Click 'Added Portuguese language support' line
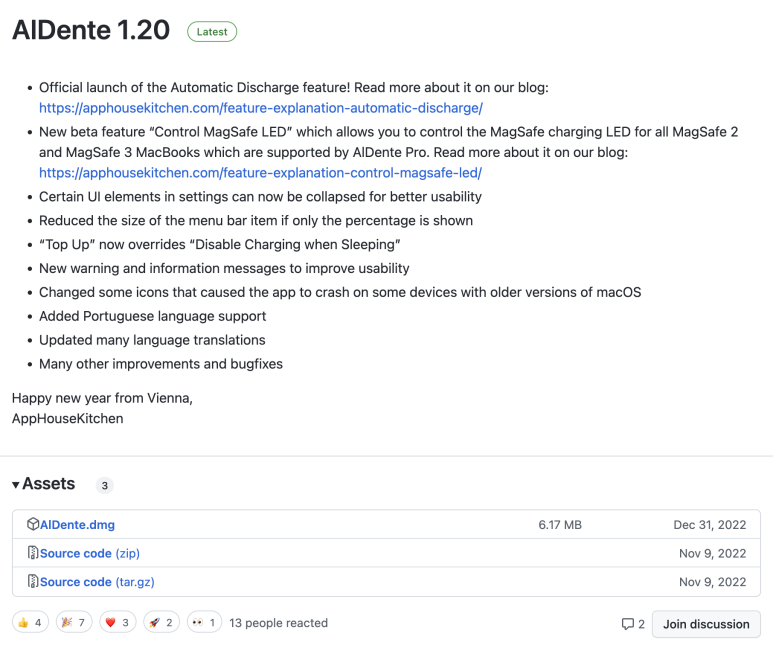The height and width of the screenshot is (651, 773). pyautogui.click(x=152, y=316)
